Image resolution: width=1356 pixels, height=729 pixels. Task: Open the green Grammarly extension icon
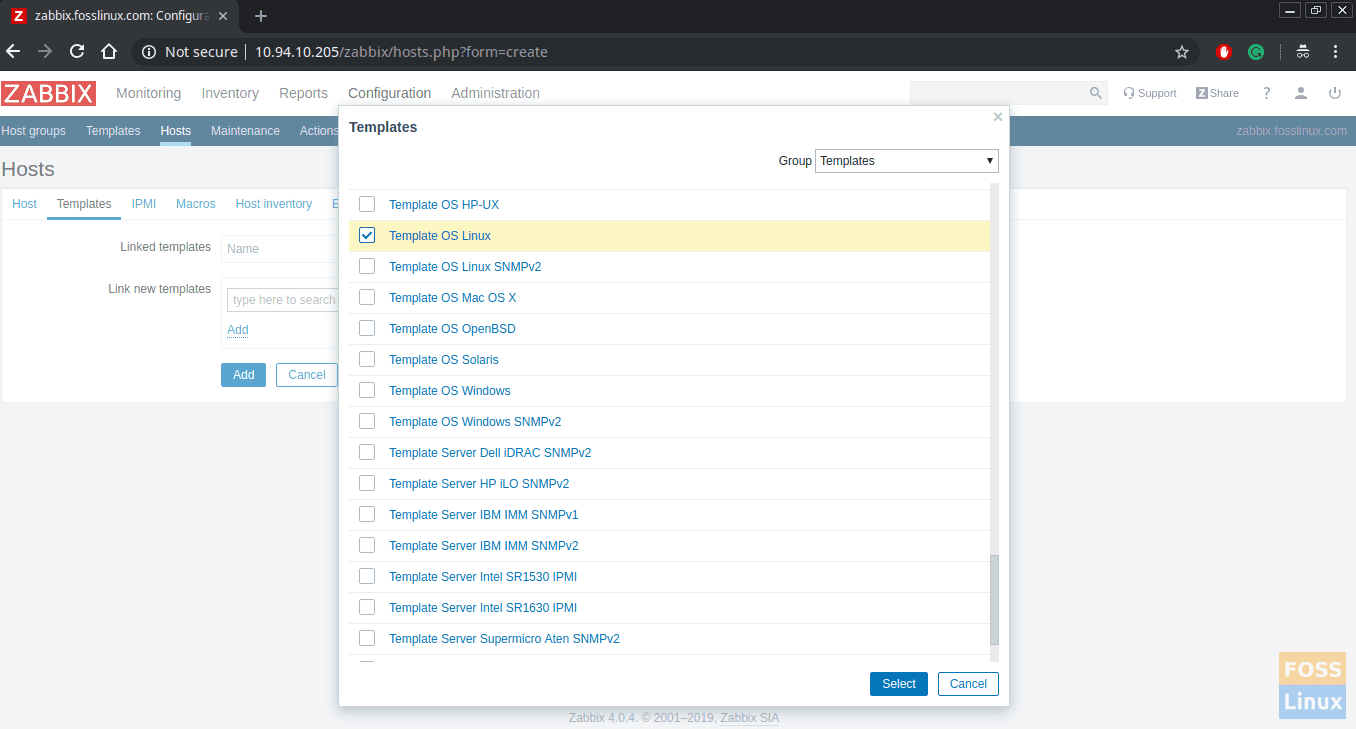point(1256,52)
